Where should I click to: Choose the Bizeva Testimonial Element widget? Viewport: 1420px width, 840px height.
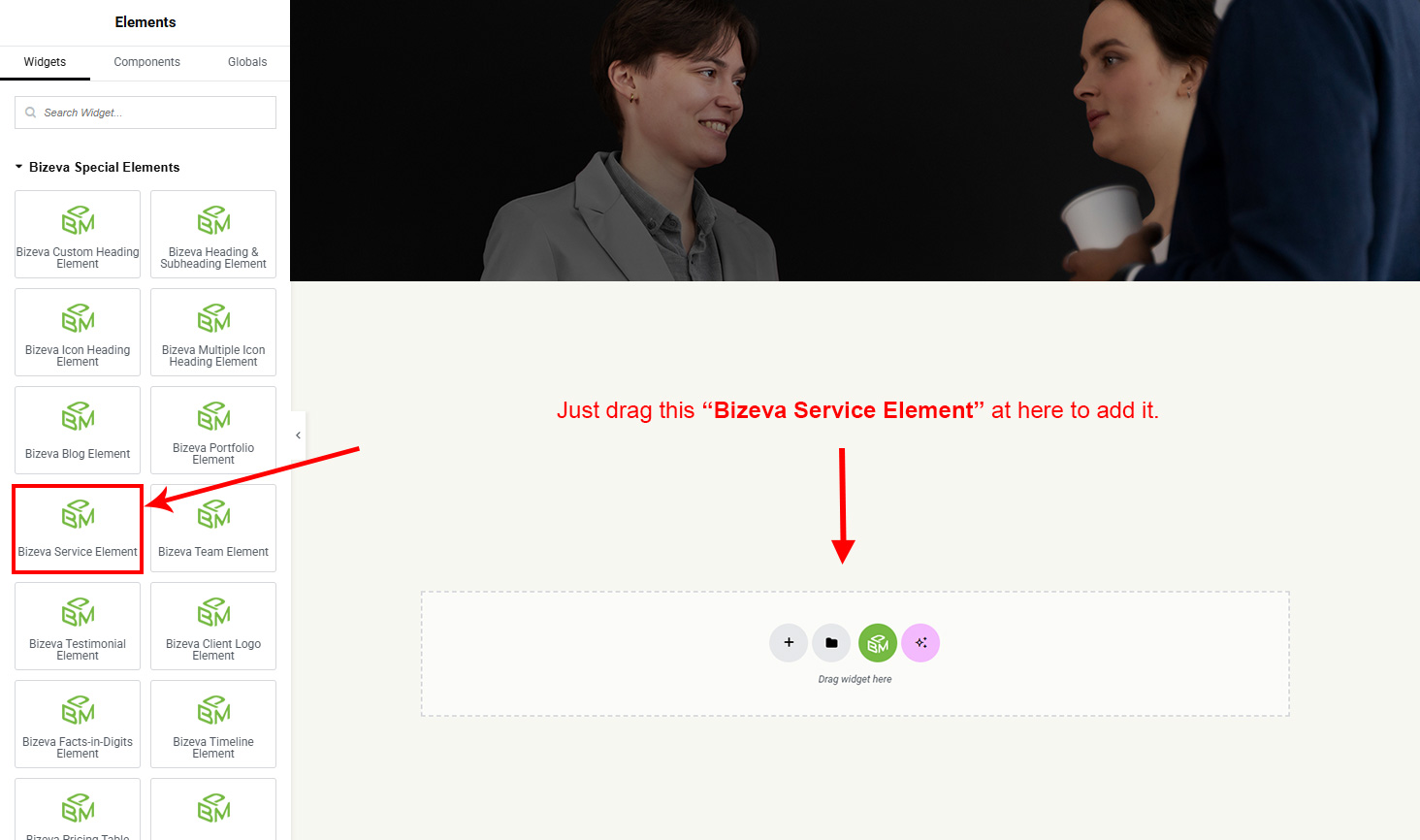click(78, 626)
